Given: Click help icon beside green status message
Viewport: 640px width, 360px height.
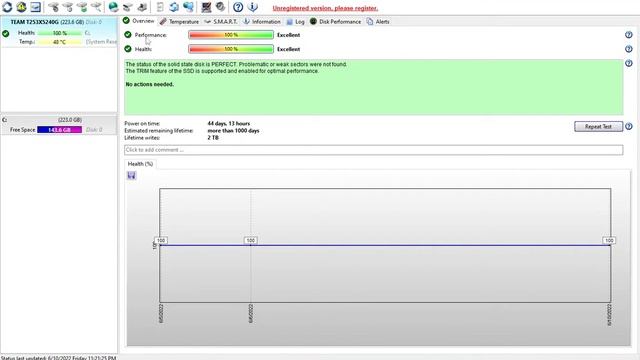Looking at the screenshot, I should [x=629, y=63].
